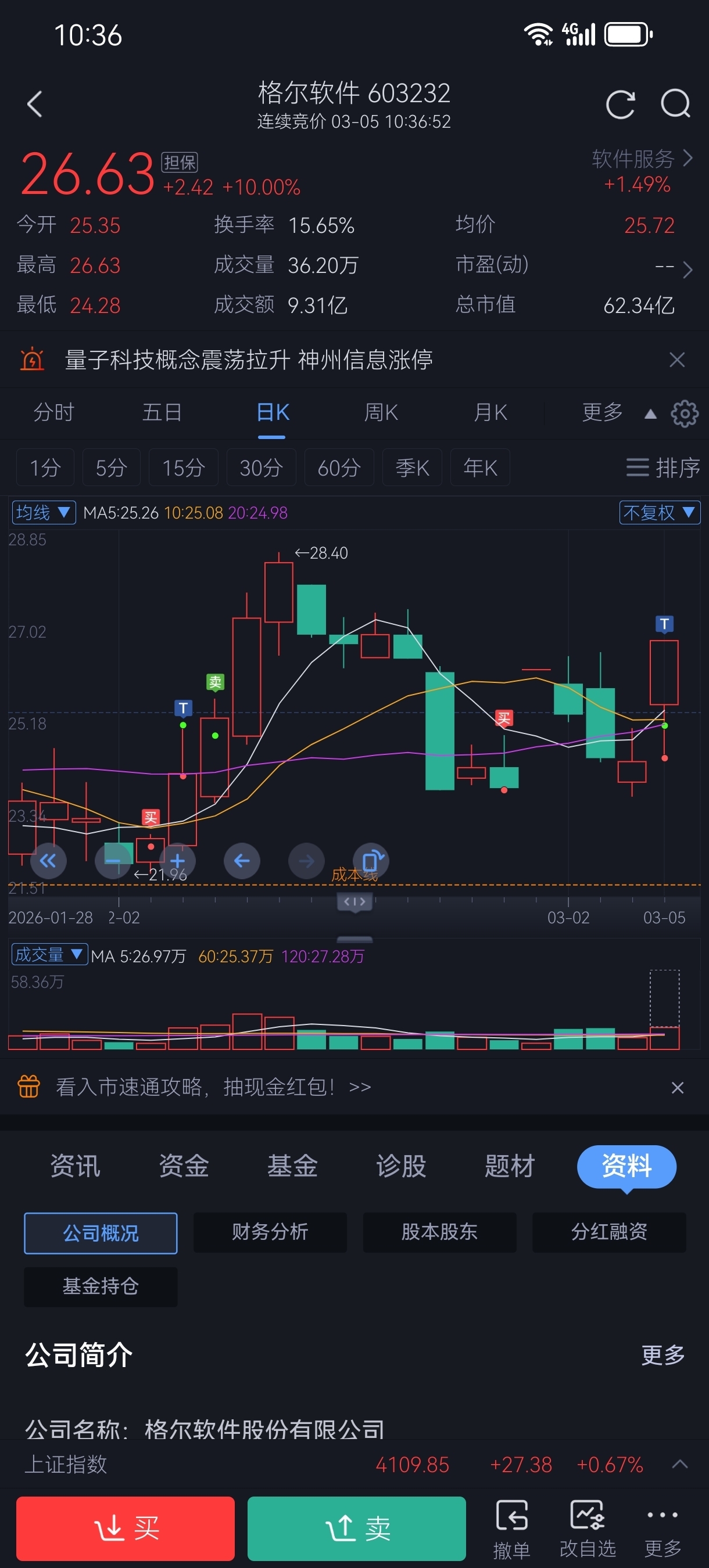The height and width of the screenshot is (1568, 709).
Task: Tap the green 卖 marker on chart
Action: coord(215,682)
